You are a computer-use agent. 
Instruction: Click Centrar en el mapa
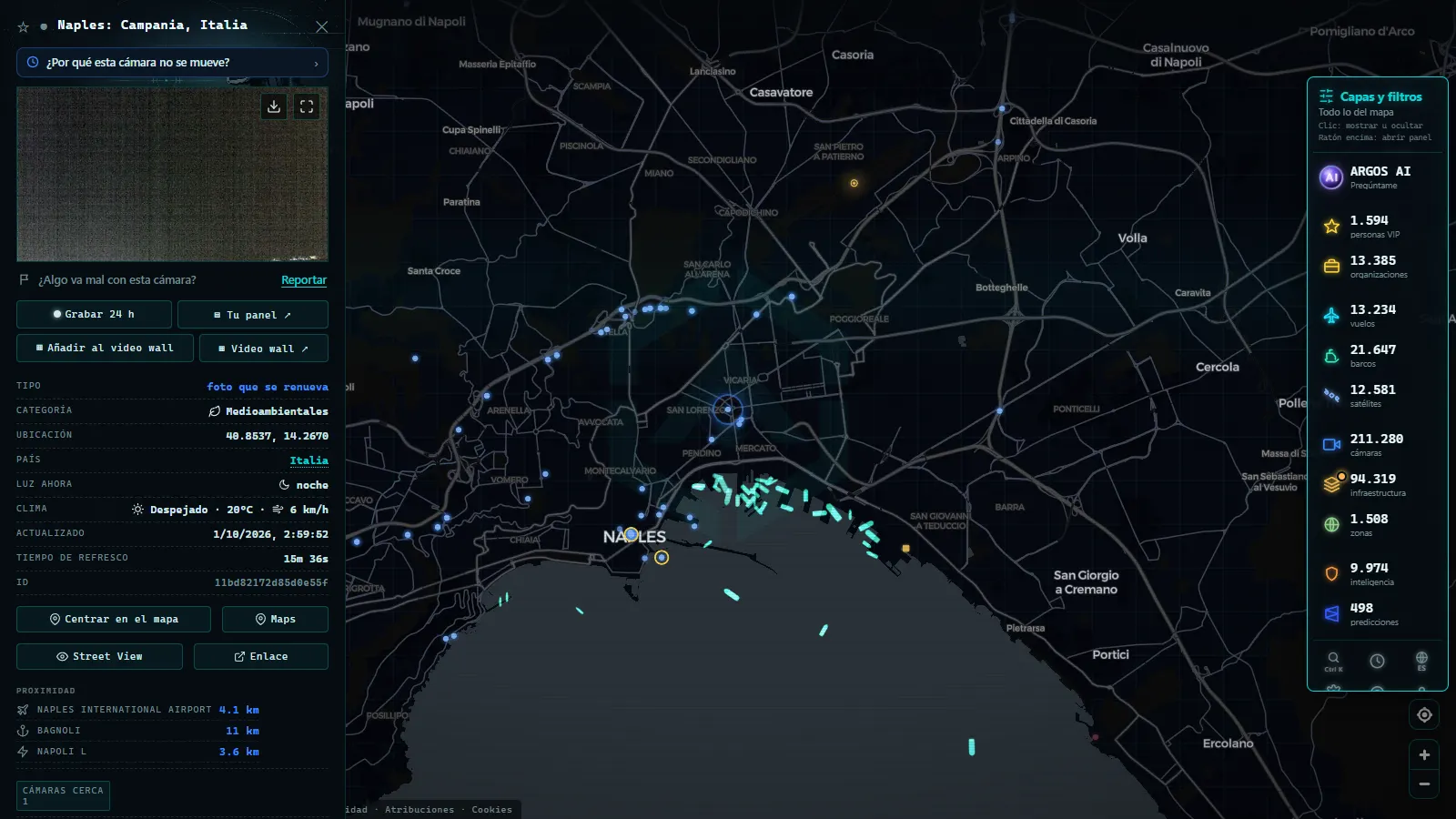point(114,619)
